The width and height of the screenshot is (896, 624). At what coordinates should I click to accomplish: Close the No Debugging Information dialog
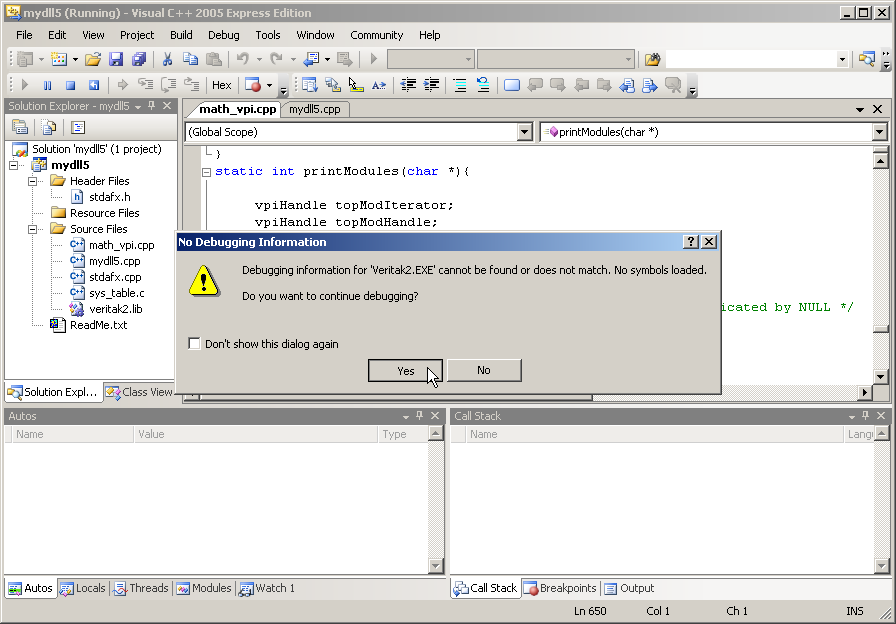709,242
